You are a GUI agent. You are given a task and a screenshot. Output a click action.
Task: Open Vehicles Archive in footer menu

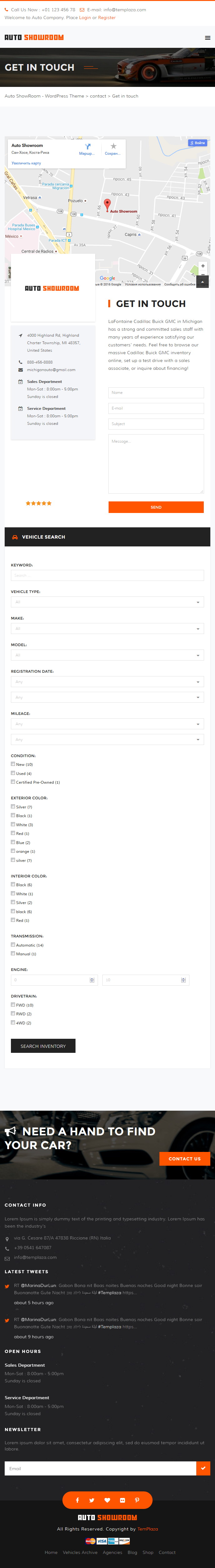80,1551
